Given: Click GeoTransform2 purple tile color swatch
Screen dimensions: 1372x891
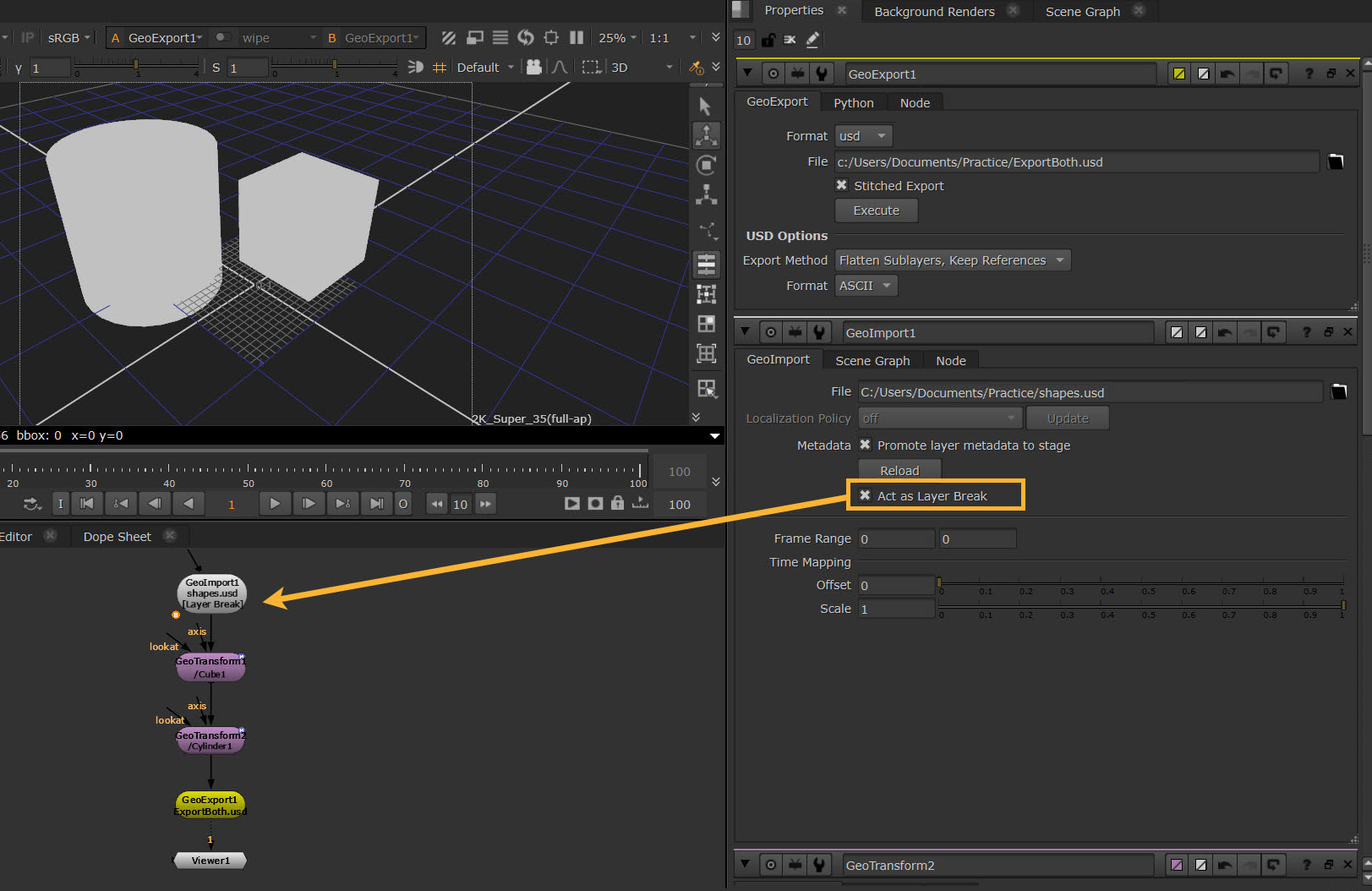Looking at the screenshot, I should pos(1176,865).
